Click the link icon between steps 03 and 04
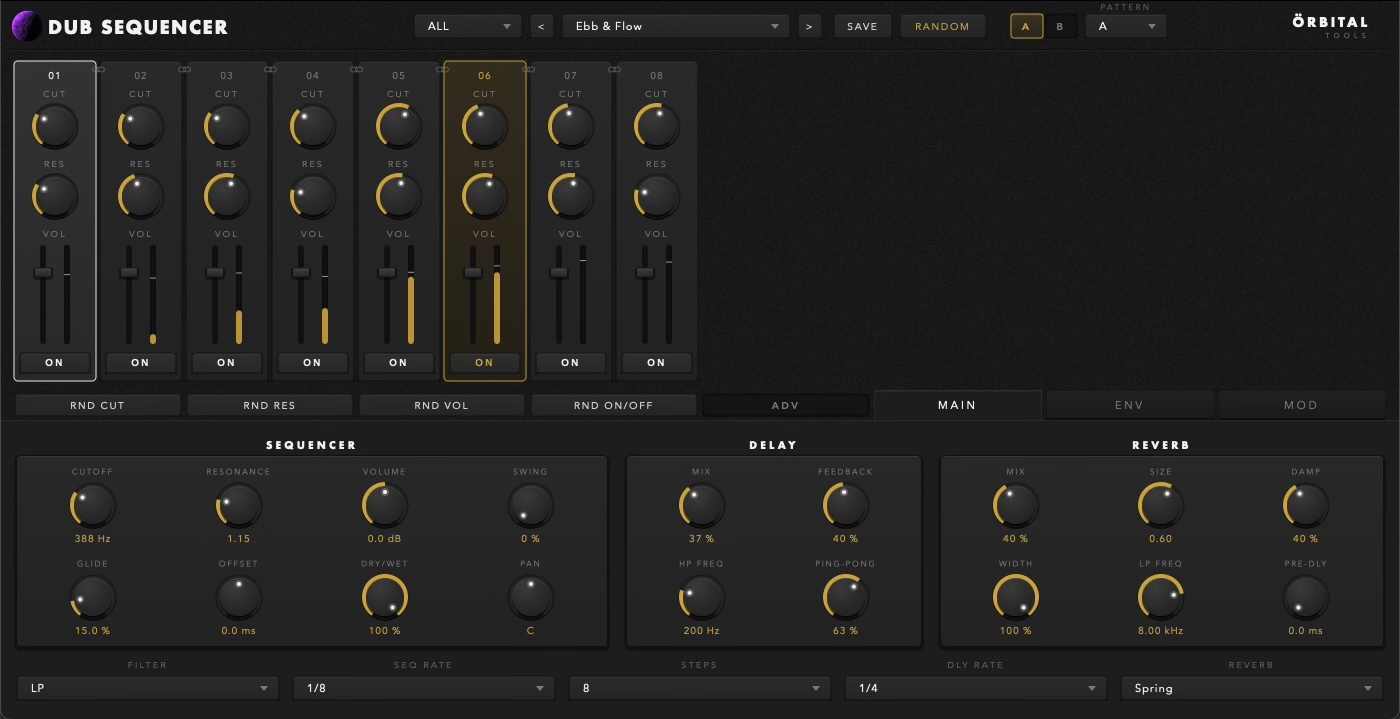This screenshot has width=1400, height=719. coord(271,69)
